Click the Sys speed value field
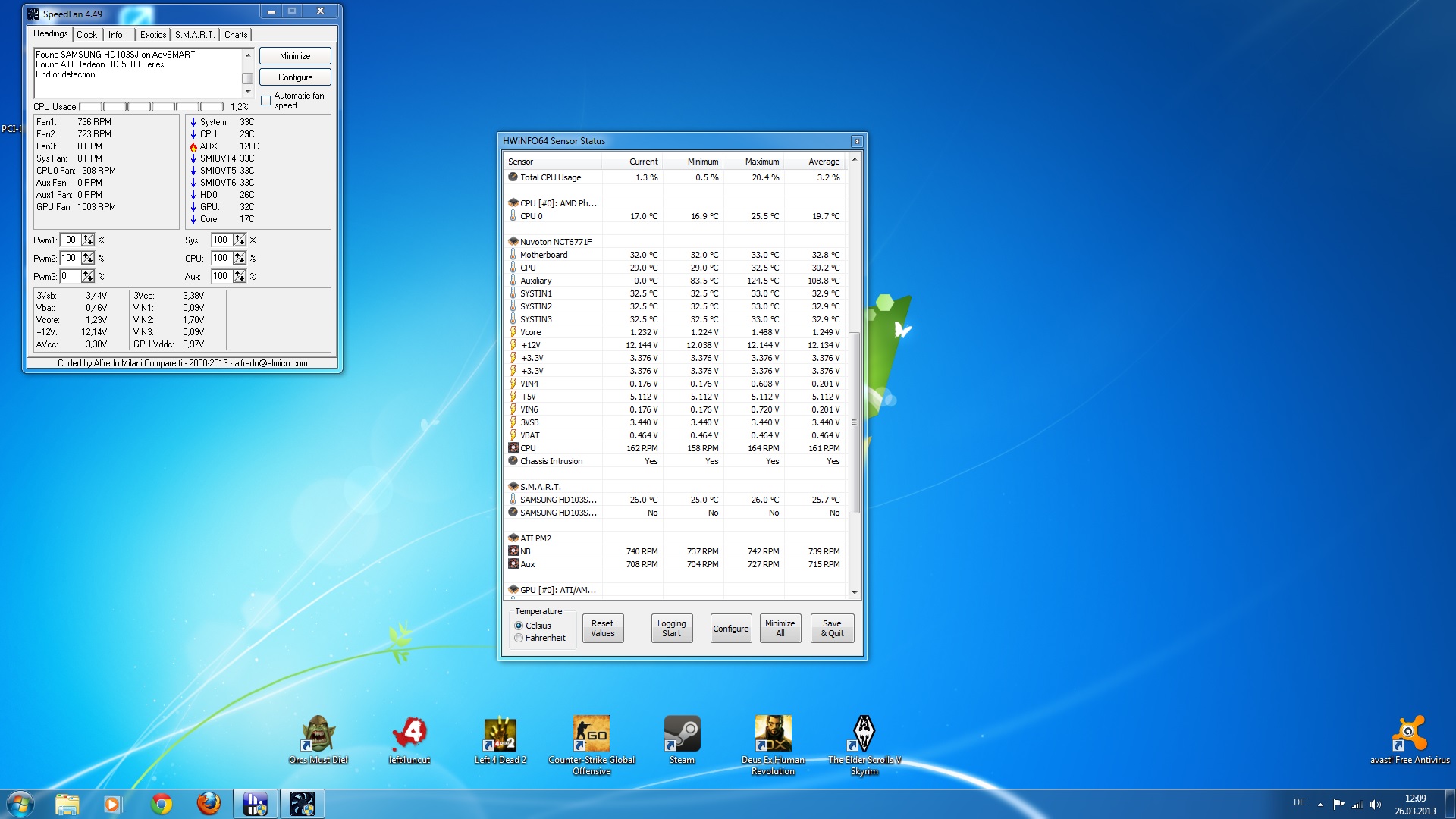Image resolution: width=1456 pixels, height=819 pixels. point(222,240)
